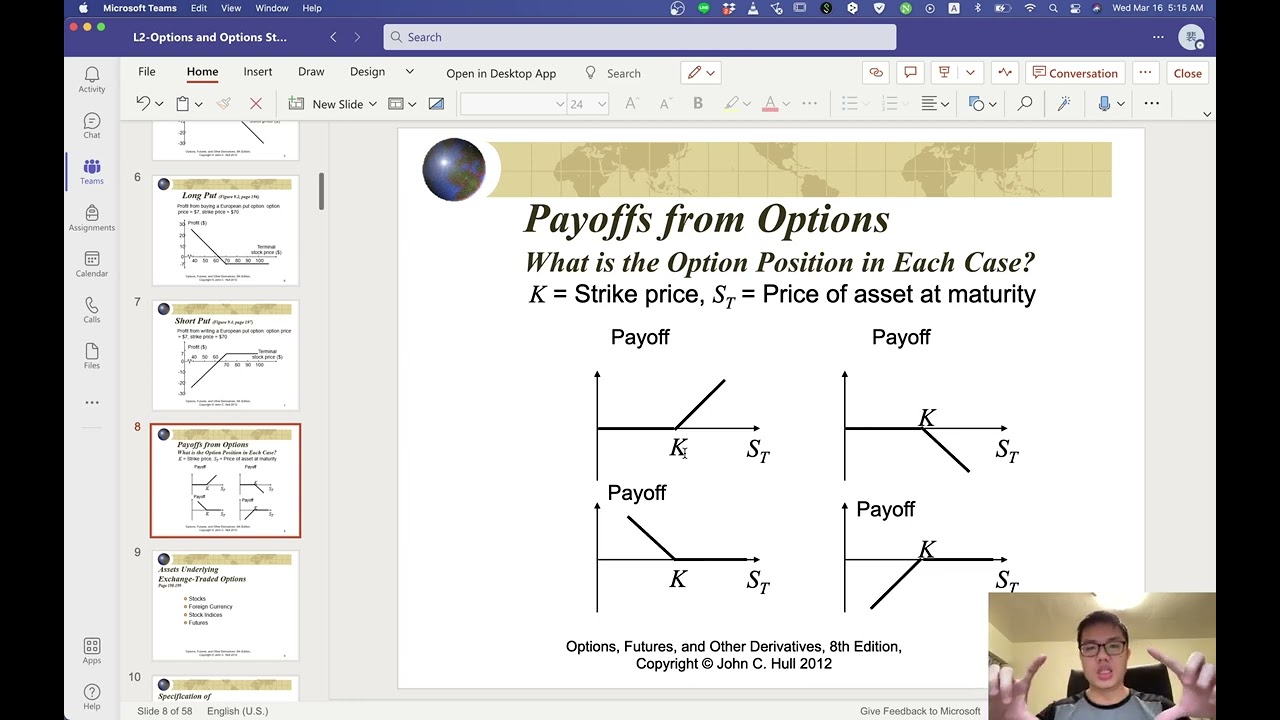Open the Shapes dropdown
Image resolution: width=1280 pixels, height=720 pixels.
[x=983, y=103]
